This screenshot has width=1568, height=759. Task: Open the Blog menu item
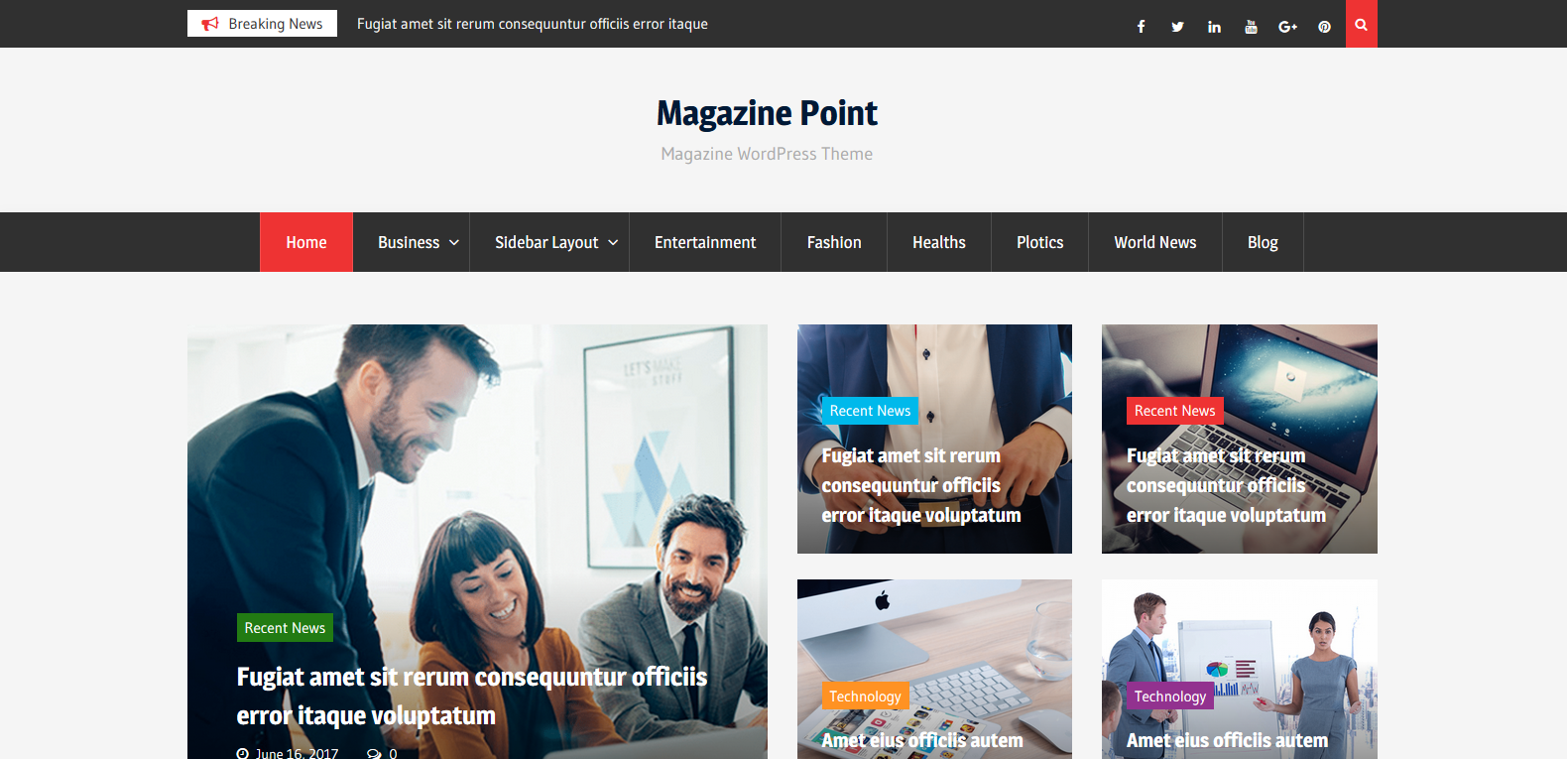(1263, 242)
